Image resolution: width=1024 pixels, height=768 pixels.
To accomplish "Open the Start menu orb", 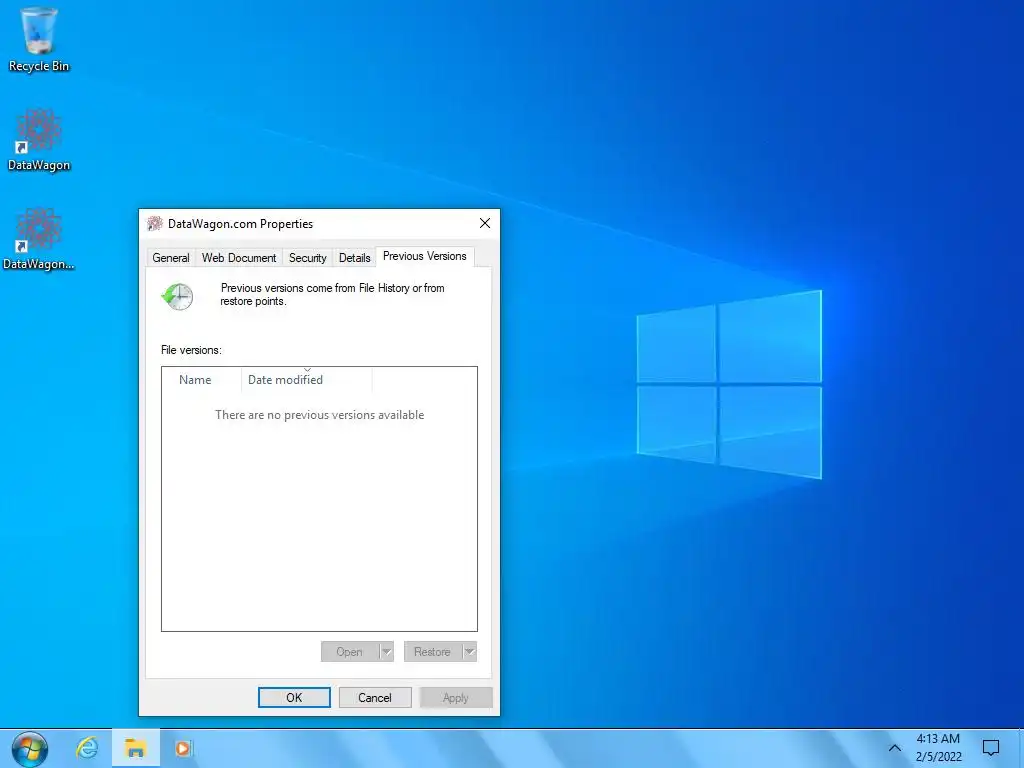I will (30, 749).
